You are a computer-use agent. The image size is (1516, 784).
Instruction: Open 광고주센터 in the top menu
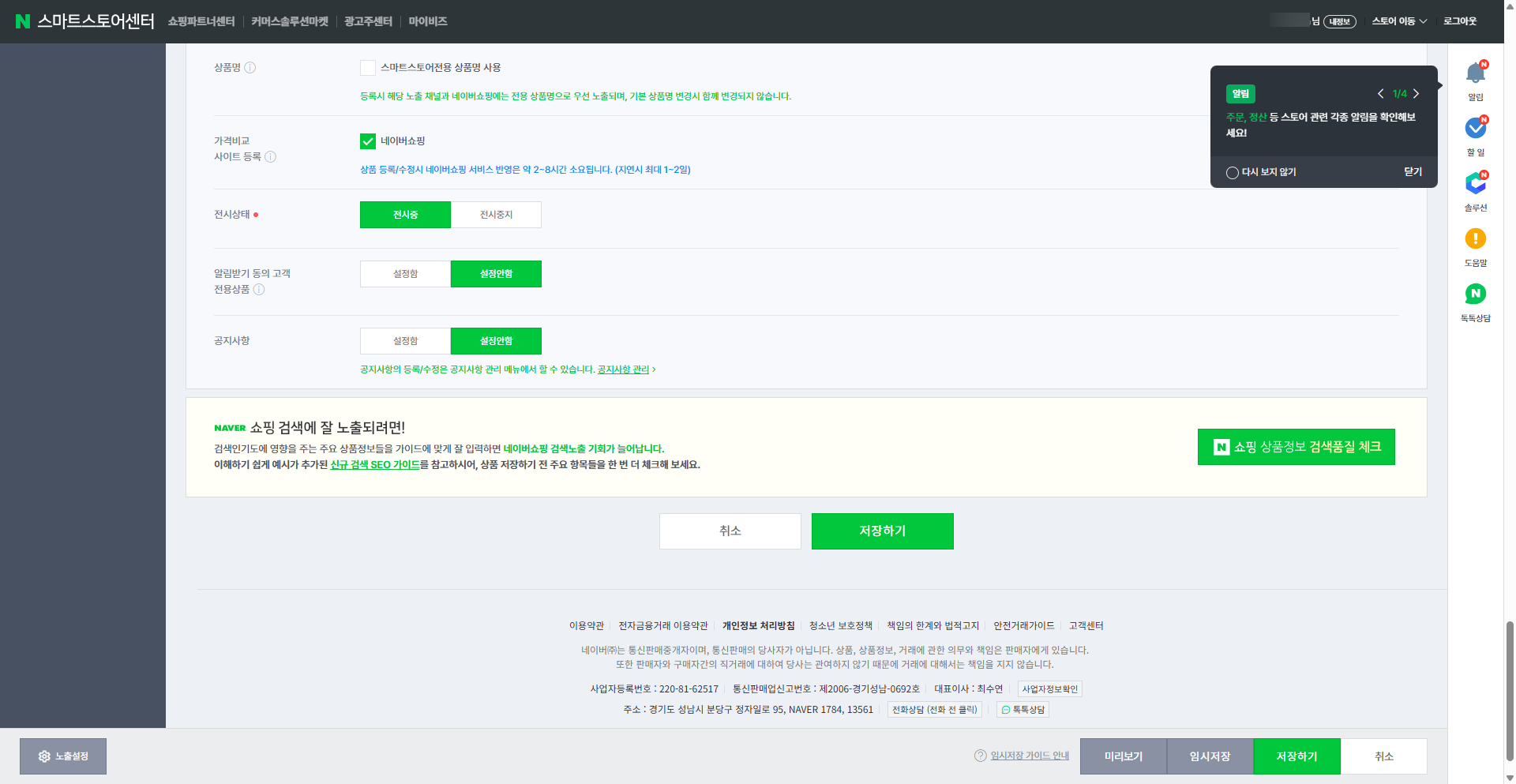(368, 21)
